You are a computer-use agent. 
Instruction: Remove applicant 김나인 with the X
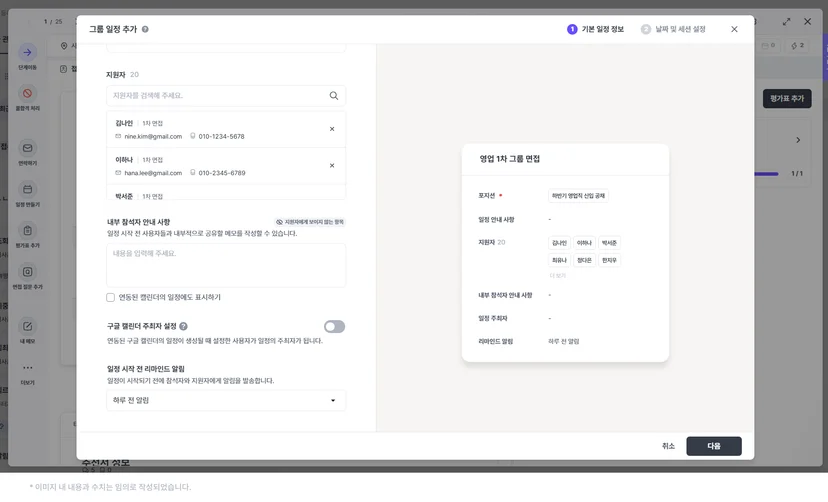click(332, 129)
